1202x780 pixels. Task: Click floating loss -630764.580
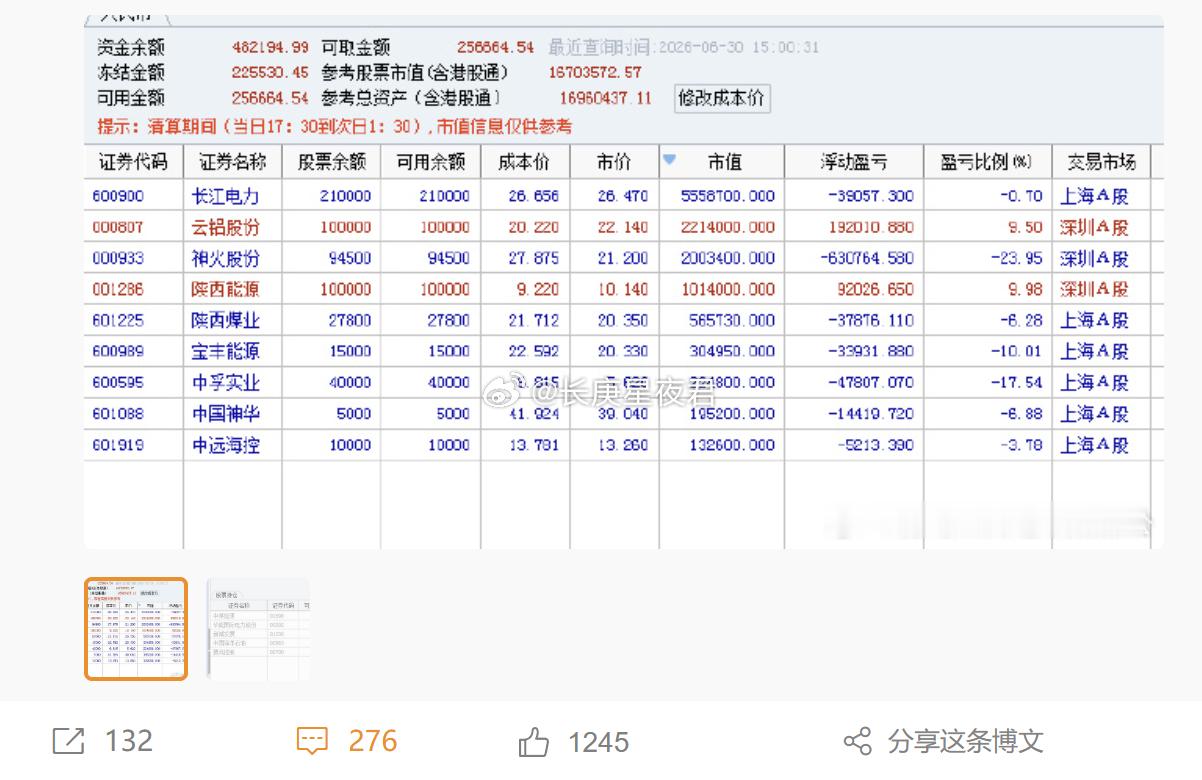click(x=867, y=258)
